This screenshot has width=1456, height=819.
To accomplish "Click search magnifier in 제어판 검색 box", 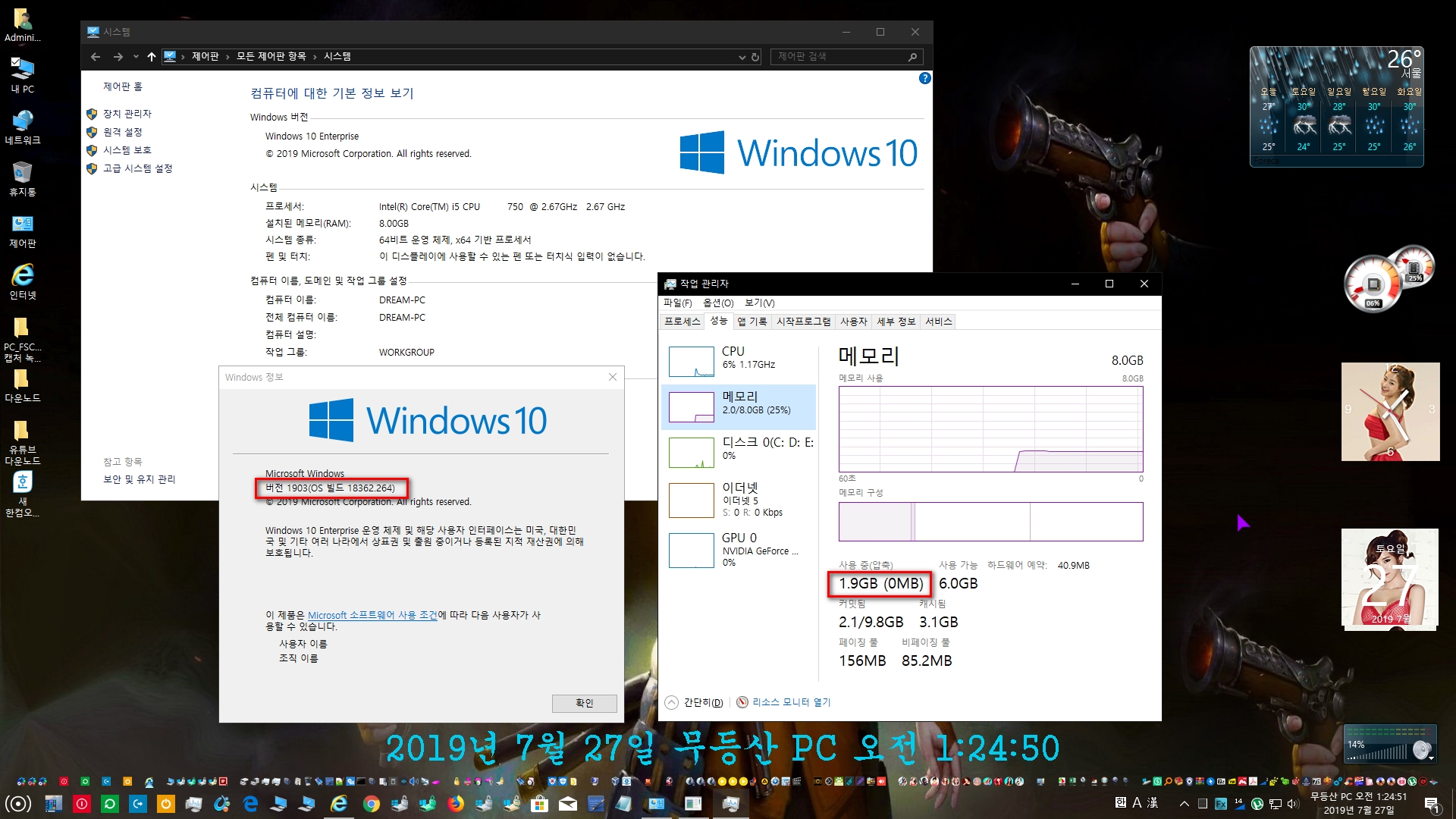I will [x=912, y=57].
